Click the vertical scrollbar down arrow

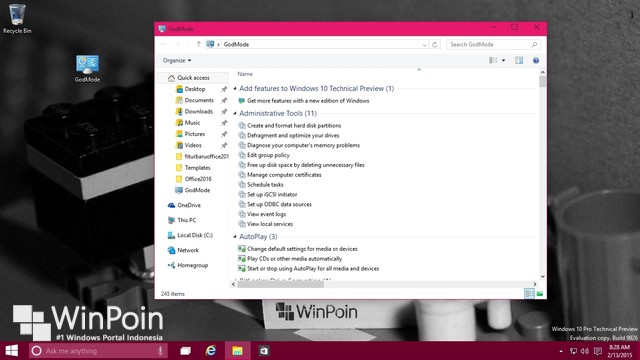point(542,276)
